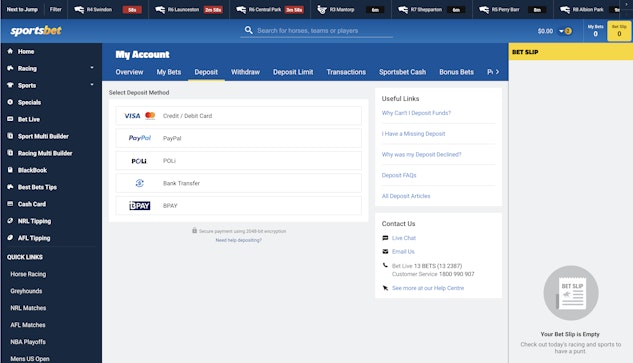Click the Email Us envelope icon
Screen dimensions: 633x363
(x=385, y=252)
